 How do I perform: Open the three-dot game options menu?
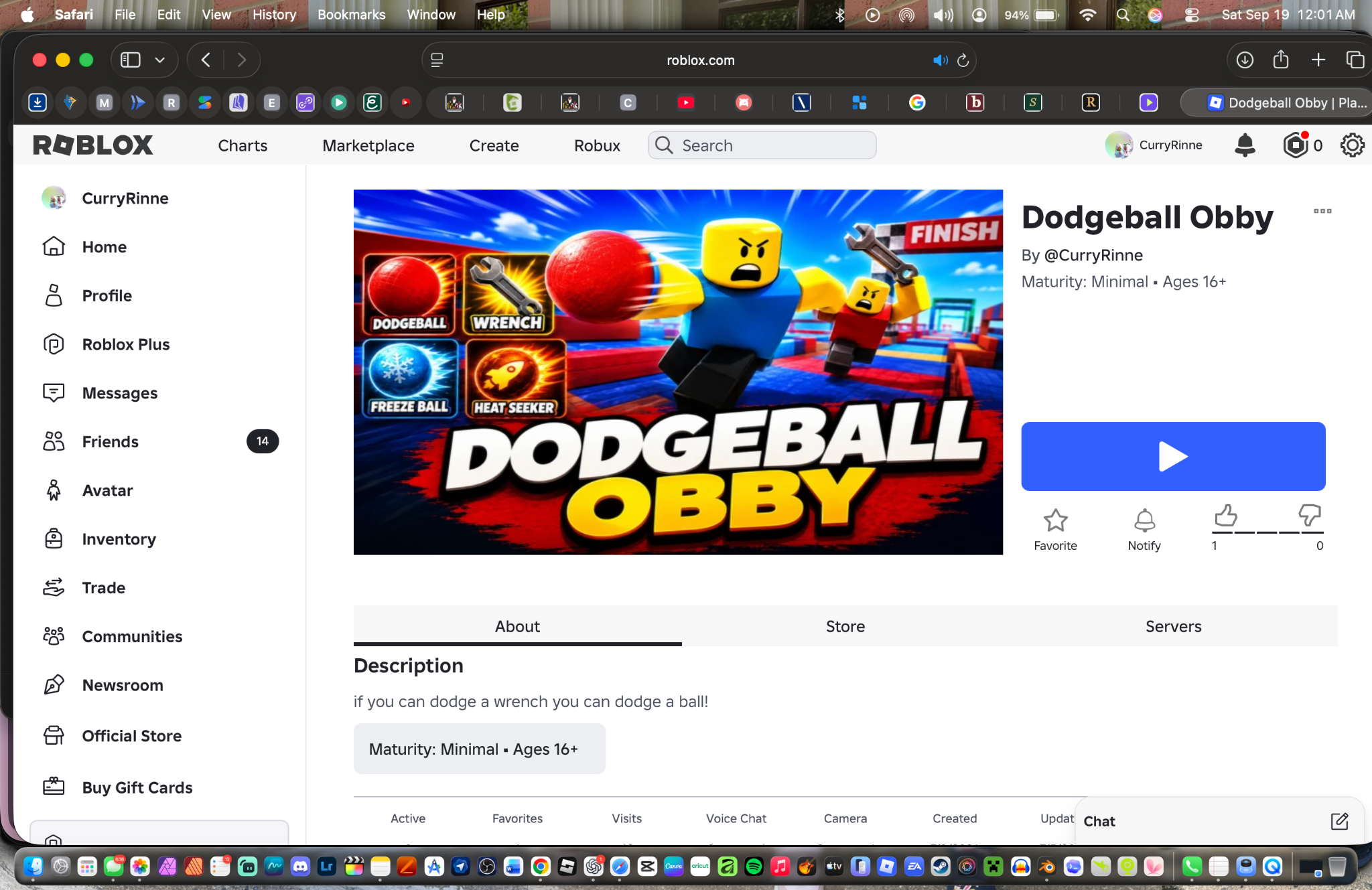[1322, 211]
